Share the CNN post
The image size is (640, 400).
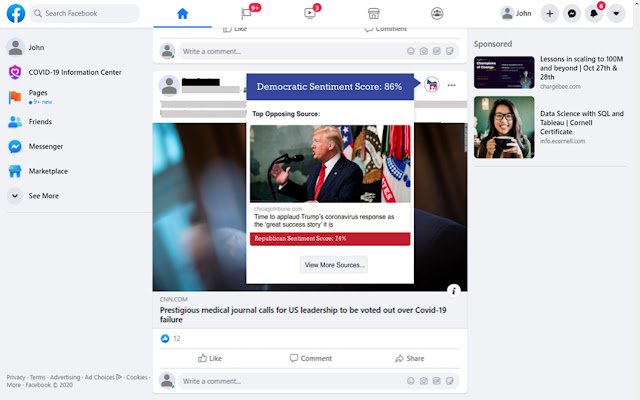(x=410, y=358)
